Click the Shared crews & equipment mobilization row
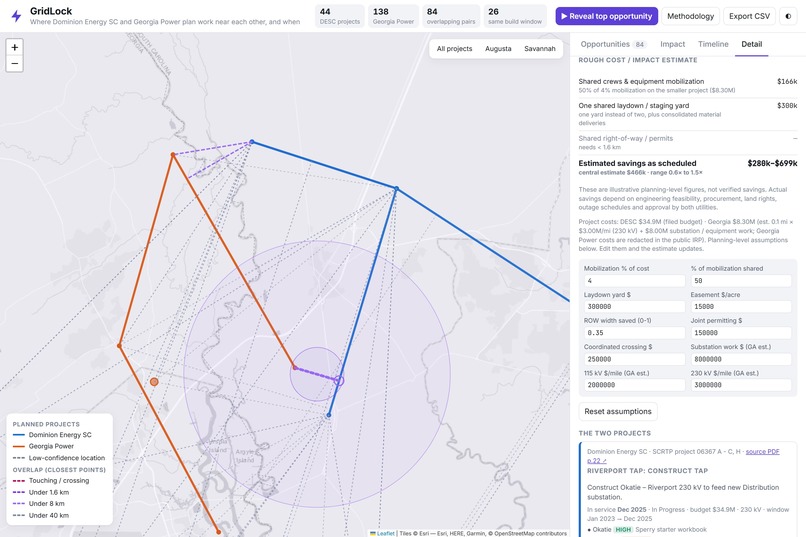The image size is (806, 537). point(688,85)
